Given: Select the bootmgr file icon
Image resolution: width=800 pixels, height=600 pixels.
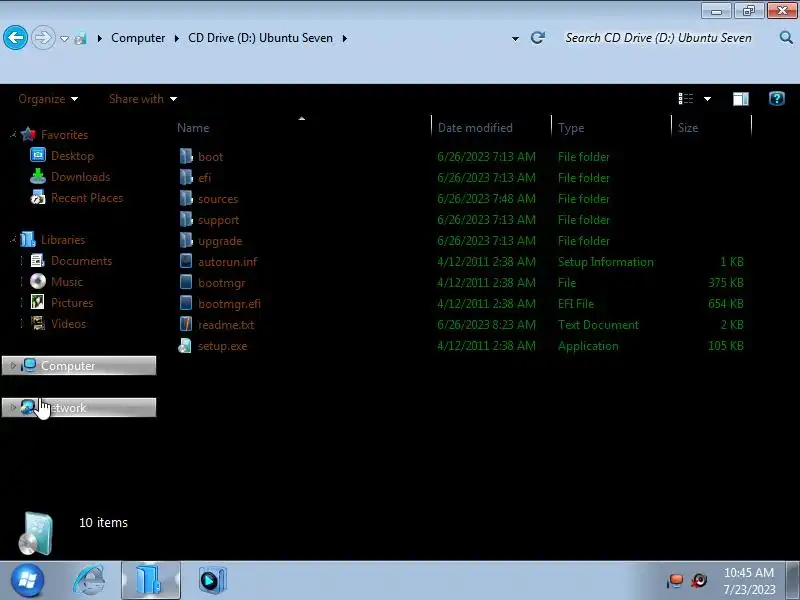Looking at the screenshot, I should (x=186, y=282).
